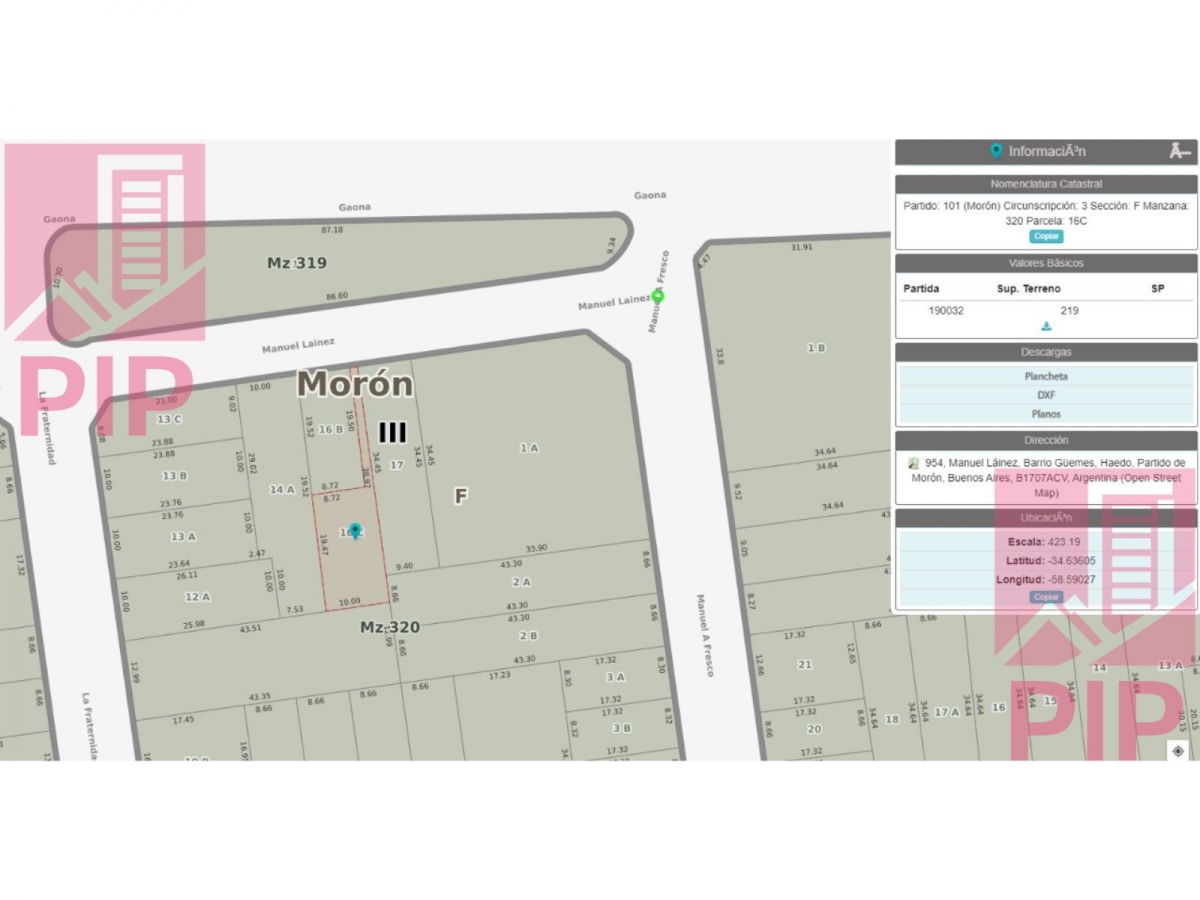Click the Escala value 423.19
The image size is (1200, 900).
click(x=1066, y=541)
